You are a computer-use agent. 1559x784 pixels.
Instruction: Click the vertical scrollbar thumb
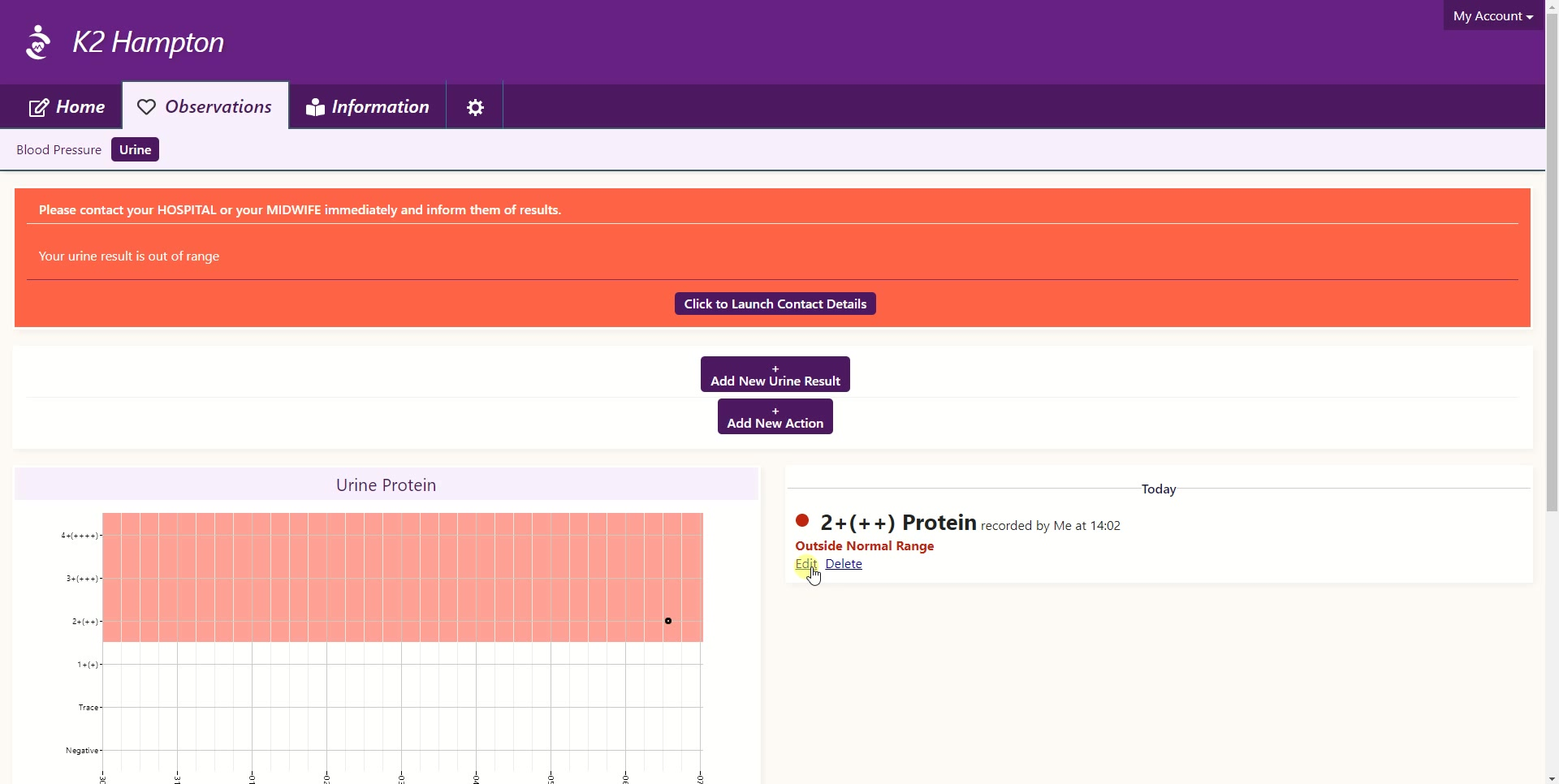(x=1552, y=260)
